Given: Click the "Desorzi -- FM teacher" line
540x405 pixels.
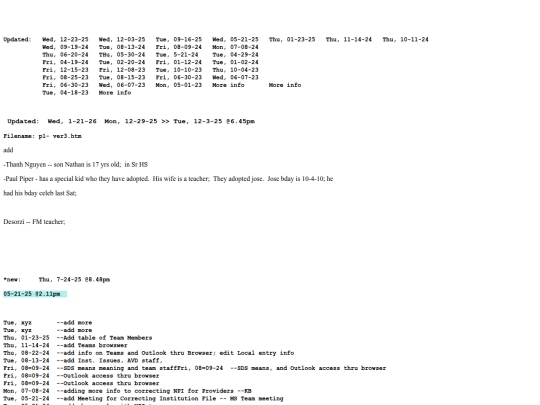Looking at the screenshot, I should click(x=34, y=221).
